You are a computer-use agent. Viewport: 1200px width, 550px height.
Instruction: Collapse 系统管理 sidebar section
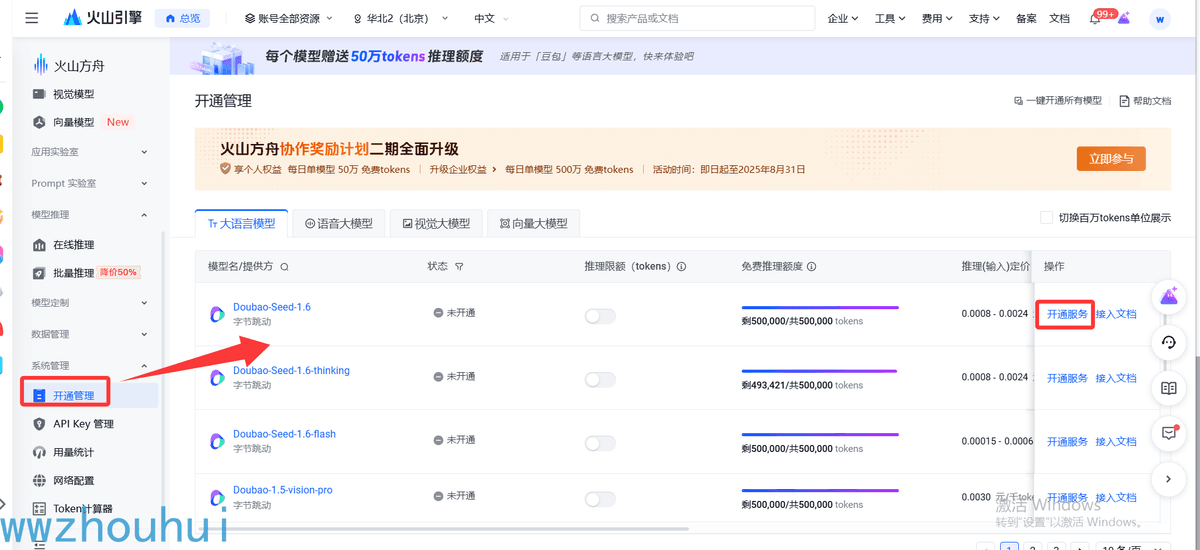[90, 366]
